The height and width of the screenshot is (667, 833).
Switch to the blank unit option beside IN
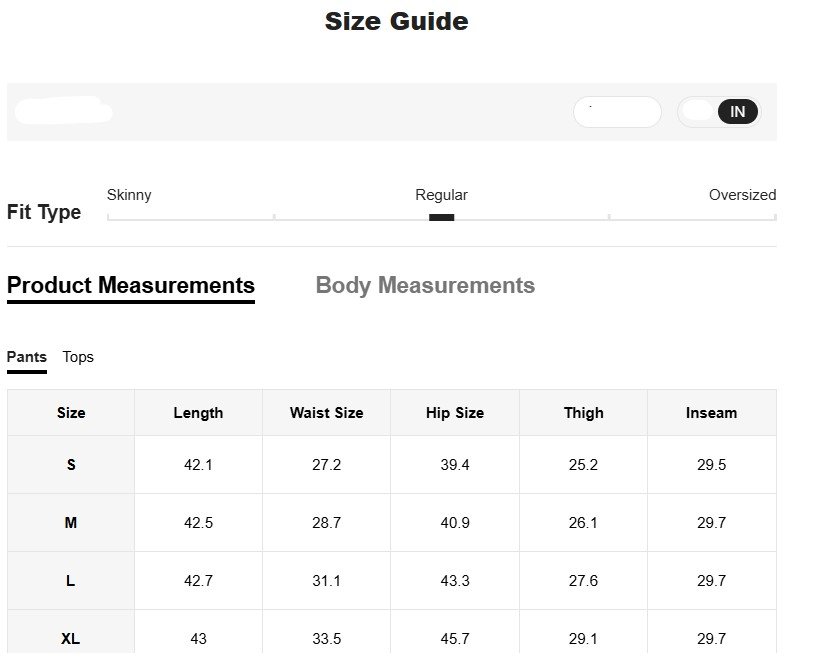point(698,112)
